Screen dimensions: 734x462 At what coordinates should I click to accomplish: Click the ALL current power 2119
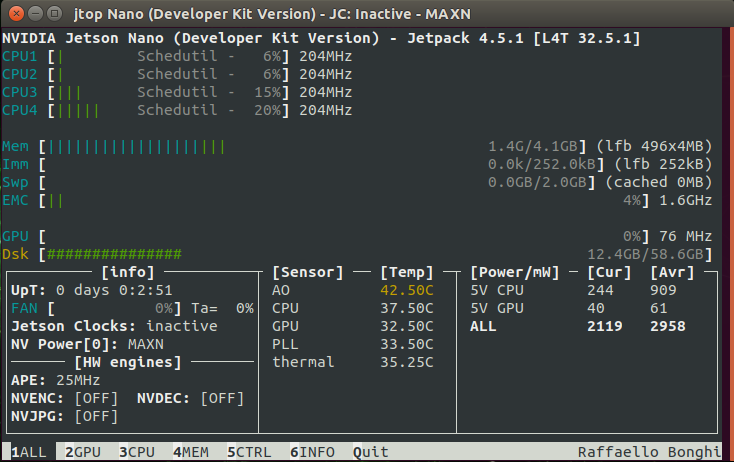pyautogui.click(x=605, y=326)
